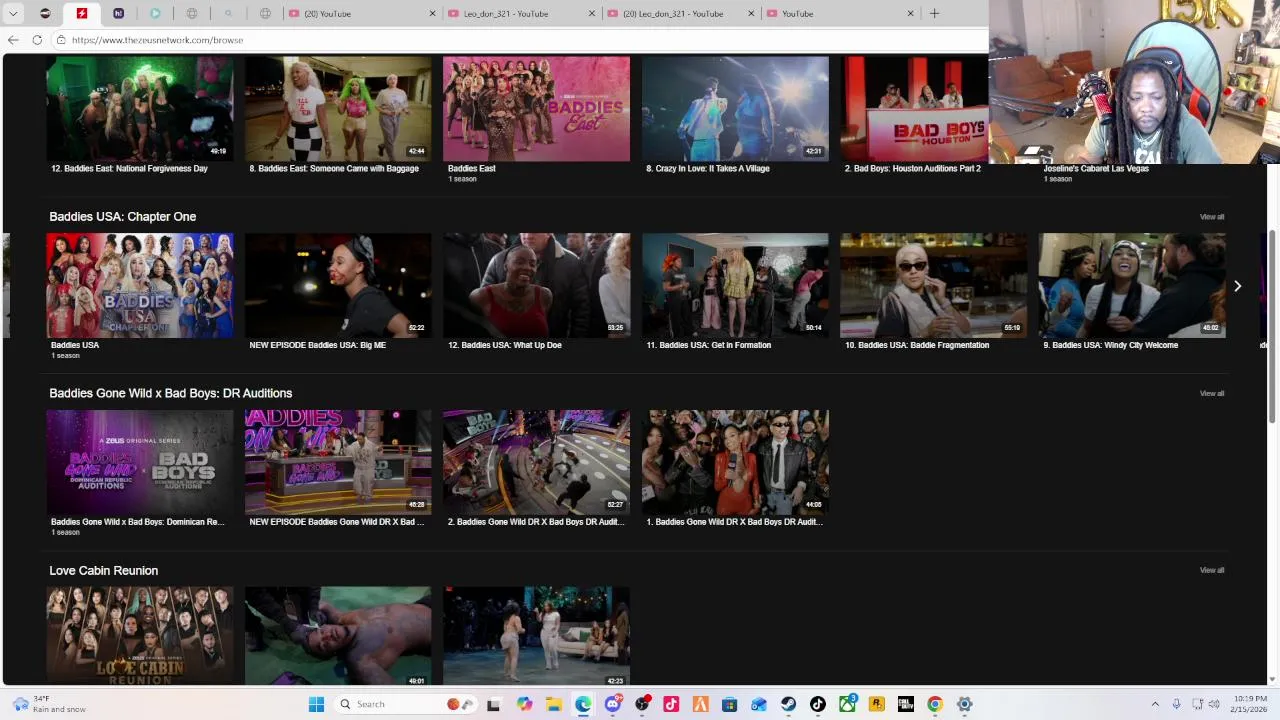Viewport: 1280px width, 720px height.
Task: Open Rockstar Games launcher in taskbar
Action: (876, 704)
